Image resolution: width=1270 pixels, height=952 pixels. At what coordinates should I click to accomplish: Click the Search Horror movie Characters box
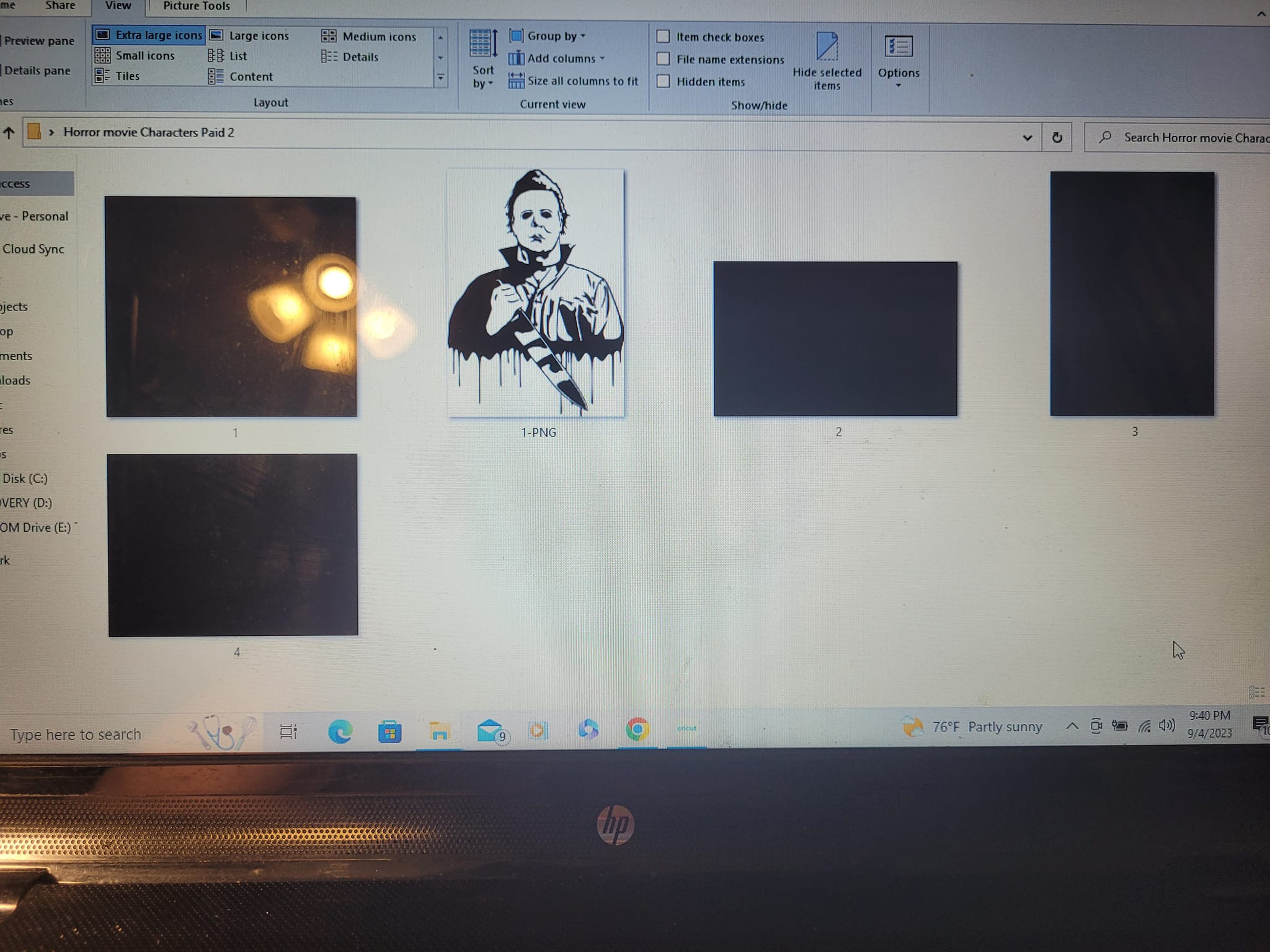[x=1178, y=138]
